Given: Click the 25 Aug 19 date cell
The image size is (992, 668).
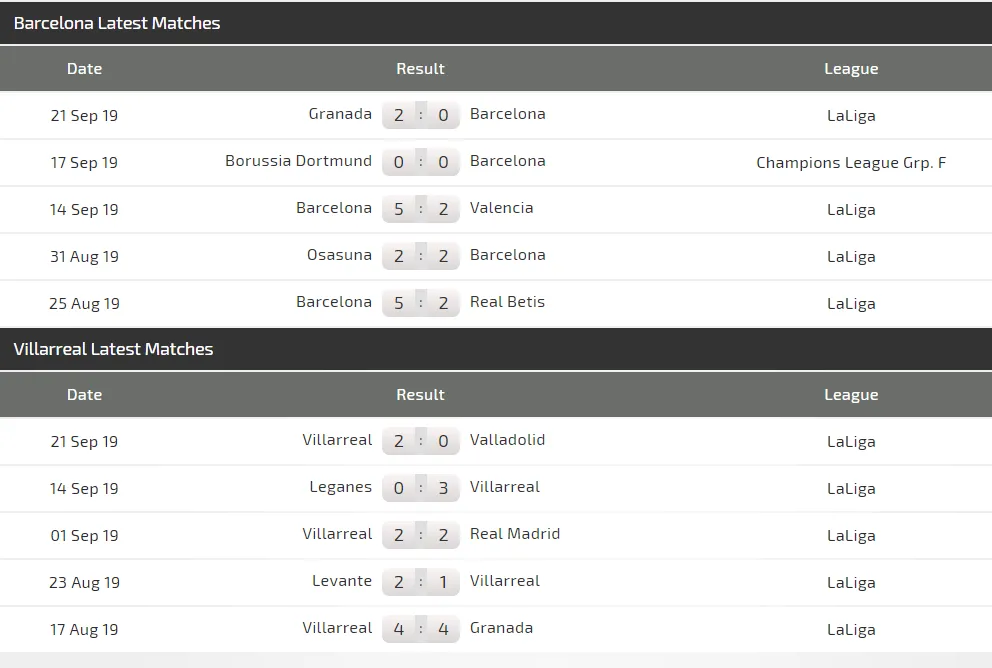Looking at the screenshot, I should (84, 303).
